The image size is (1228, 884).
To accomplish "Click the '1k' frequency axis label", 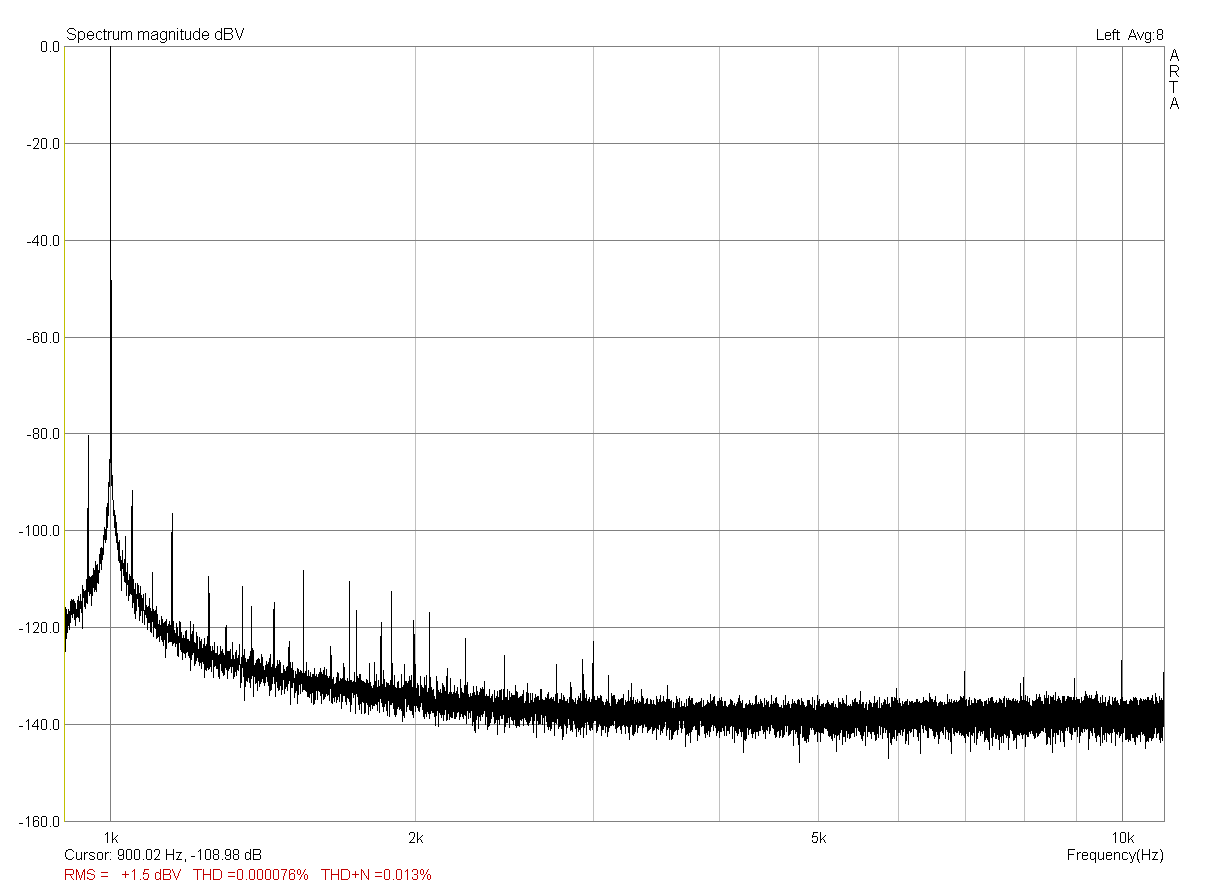I will [x=111, y=838].
